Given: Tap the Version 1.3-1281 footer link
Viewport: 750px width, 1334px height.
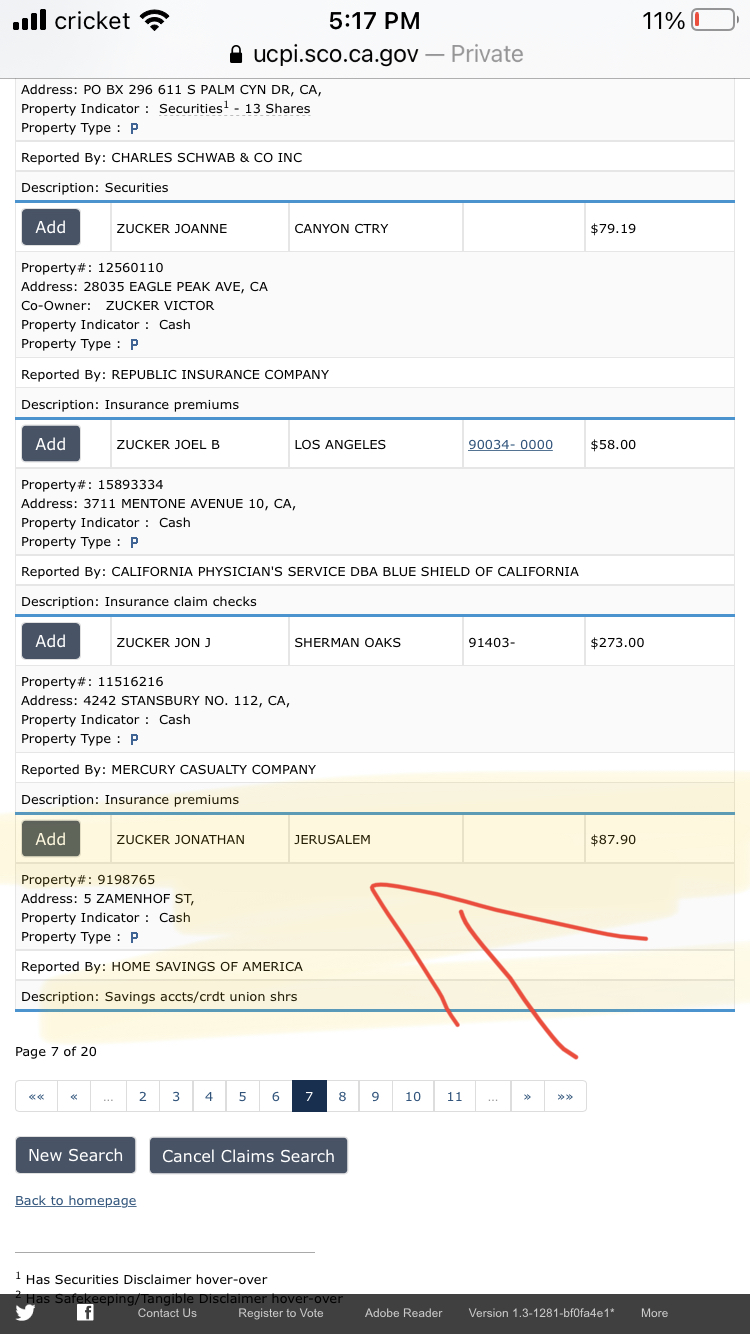Looking at the screenshot, I should click(542, 1313).
